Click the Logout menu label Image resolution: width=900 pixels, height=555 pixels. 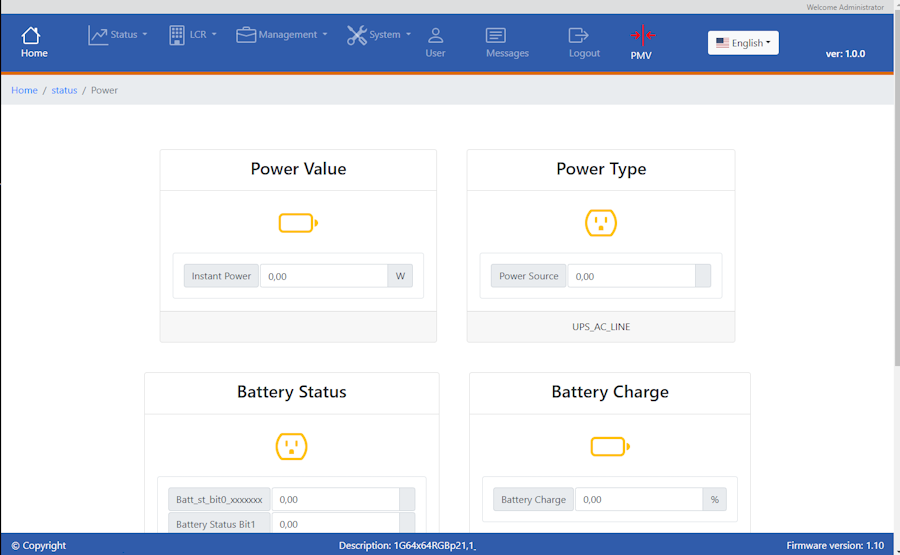pyautogui.click(x=584, y=53)
